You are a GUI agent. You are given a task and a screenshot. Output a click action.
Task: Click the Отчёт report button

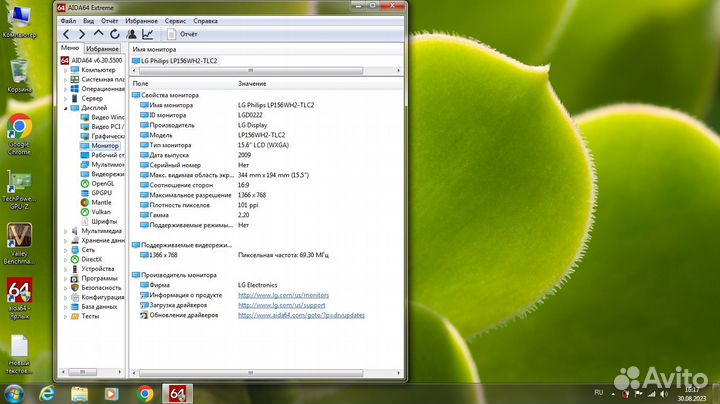pos(182,34)
